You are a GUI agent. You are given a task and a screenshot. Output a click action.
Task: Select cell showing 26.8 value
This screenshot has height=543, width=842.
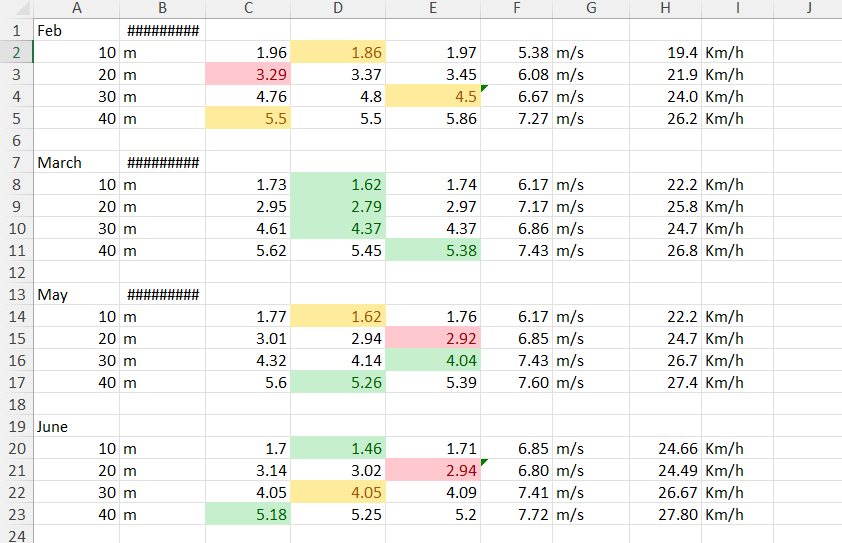pyautogui.click(x=665, y=250)
